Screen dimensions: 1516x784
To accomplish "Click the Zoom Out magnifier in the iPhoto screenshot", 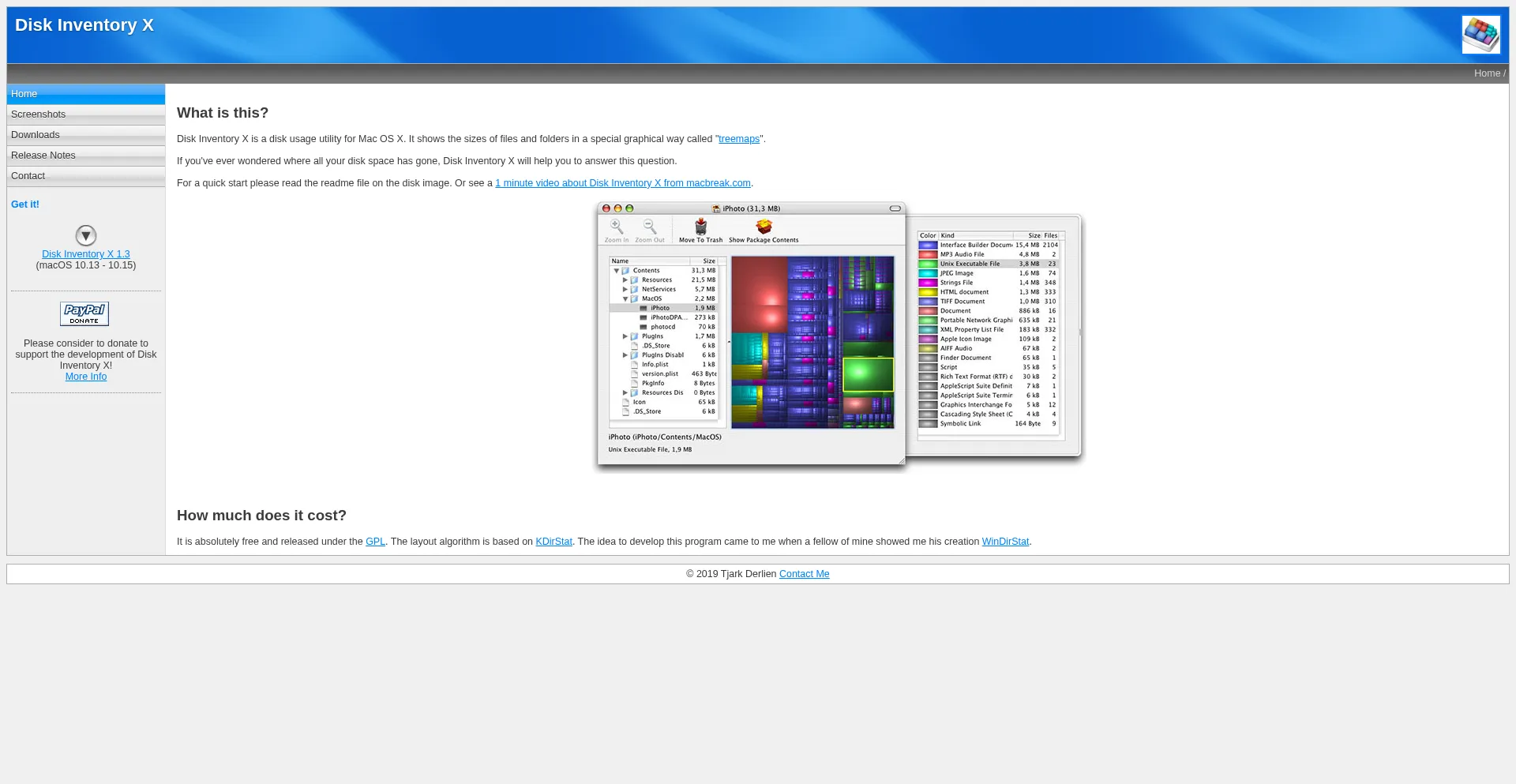I will coord(650,227).
